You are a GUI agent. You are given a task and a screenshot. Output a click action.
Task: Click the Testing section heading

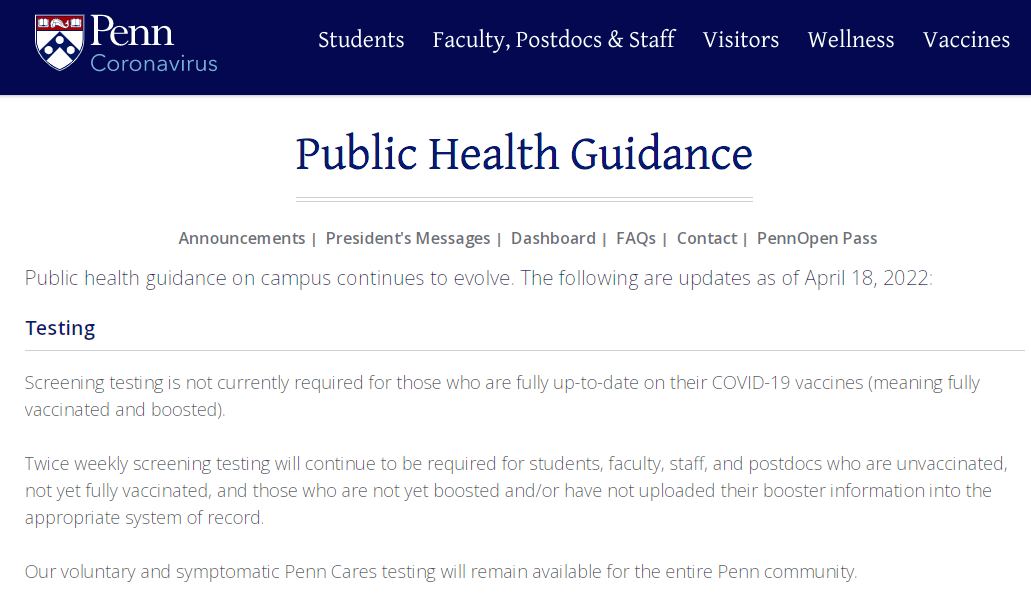[x=60, y=328]
